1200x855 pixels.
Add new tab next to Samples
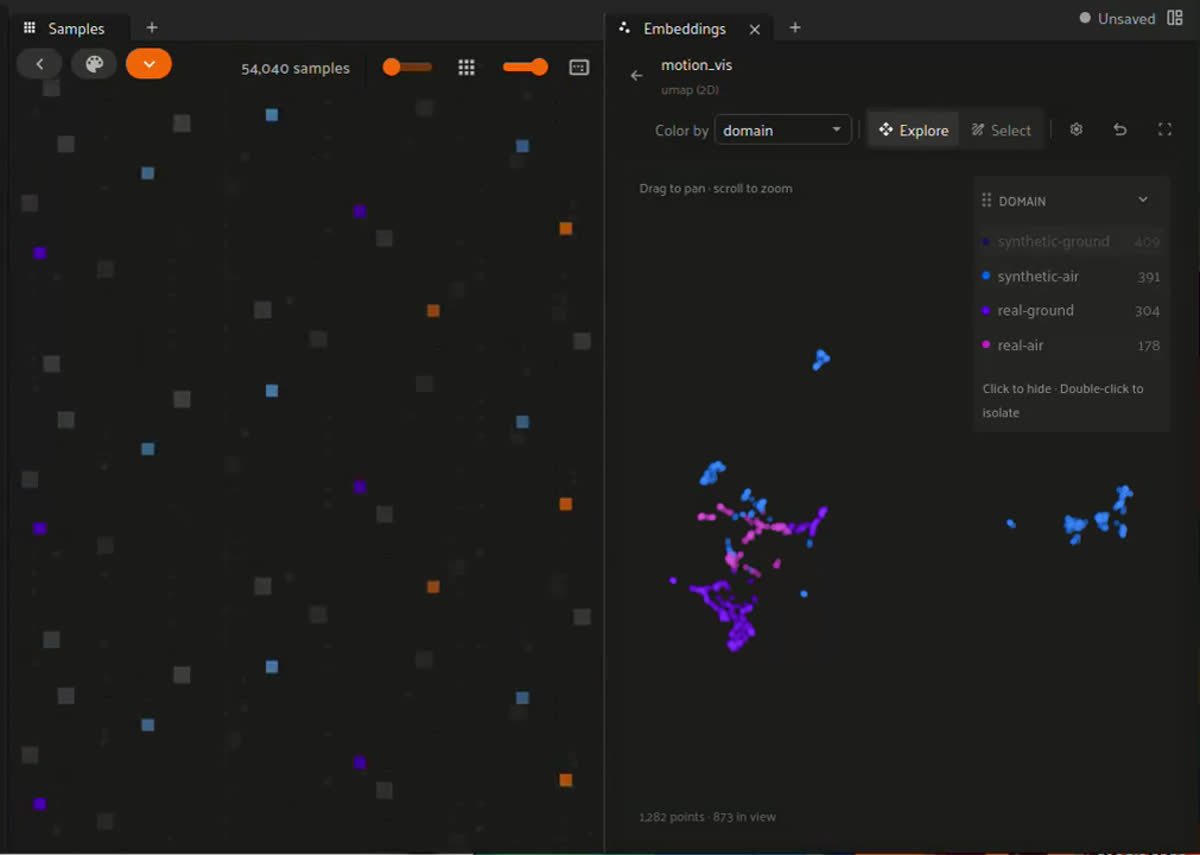click(x=152, y=28)
